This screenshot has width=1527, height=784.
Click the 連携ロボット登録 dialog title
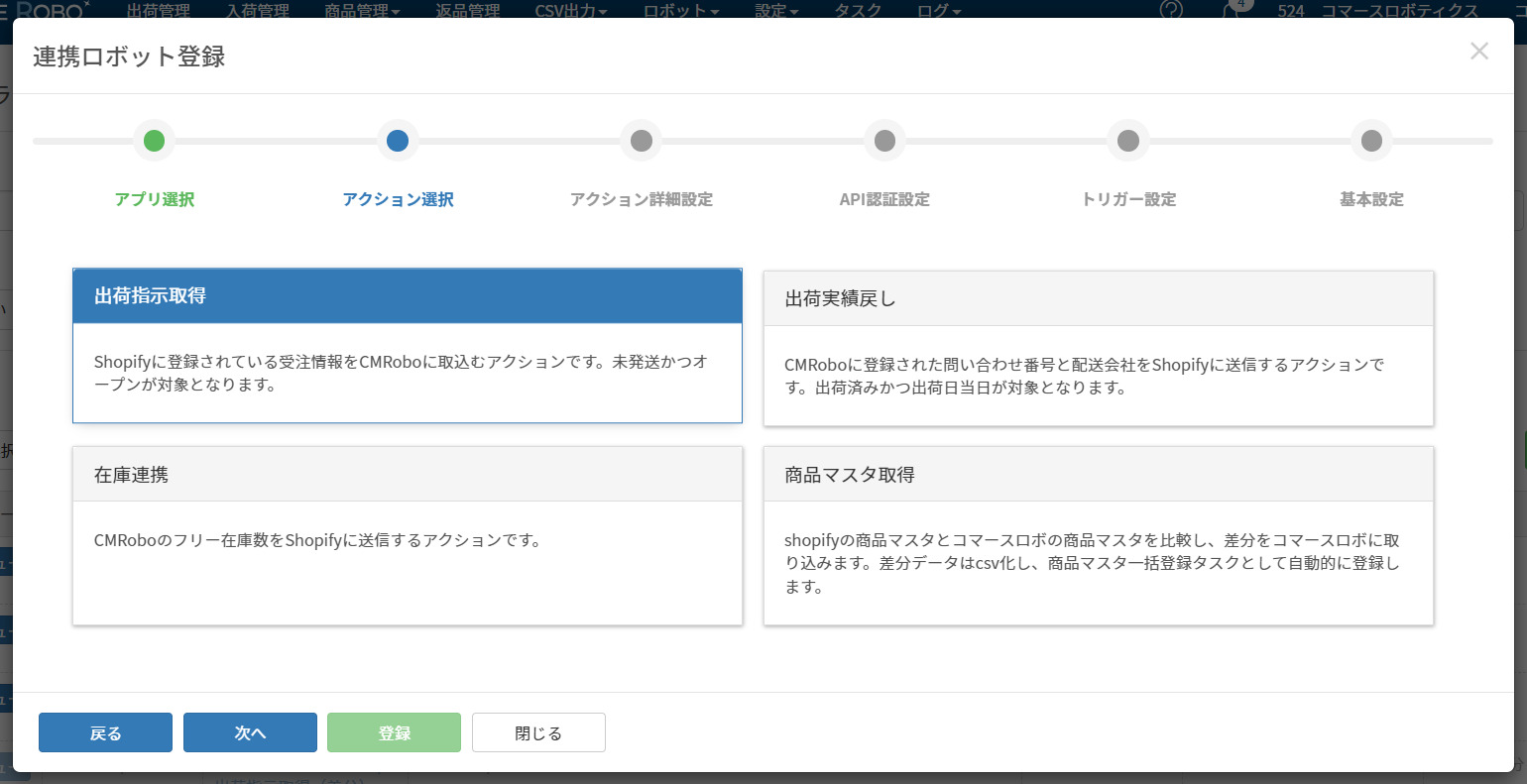[129, 56]
